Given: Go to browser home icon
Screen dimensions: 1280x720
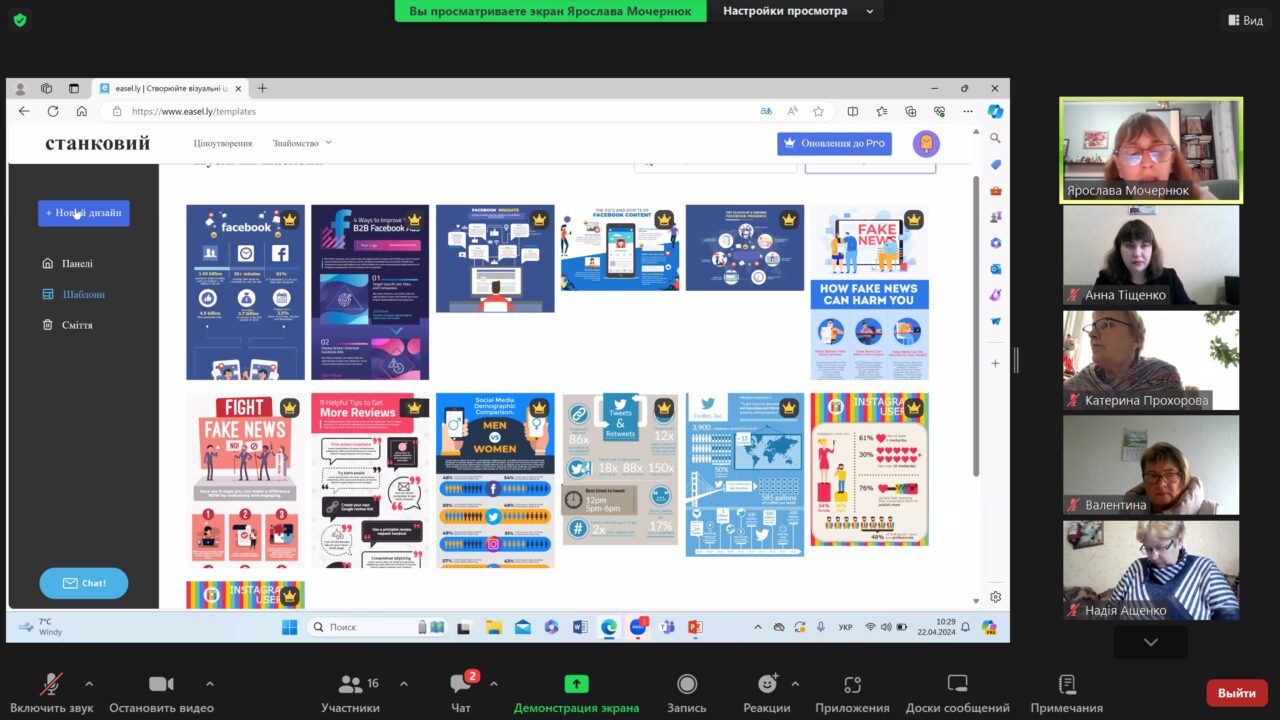Looking at the screenshot, I should 82,111.
